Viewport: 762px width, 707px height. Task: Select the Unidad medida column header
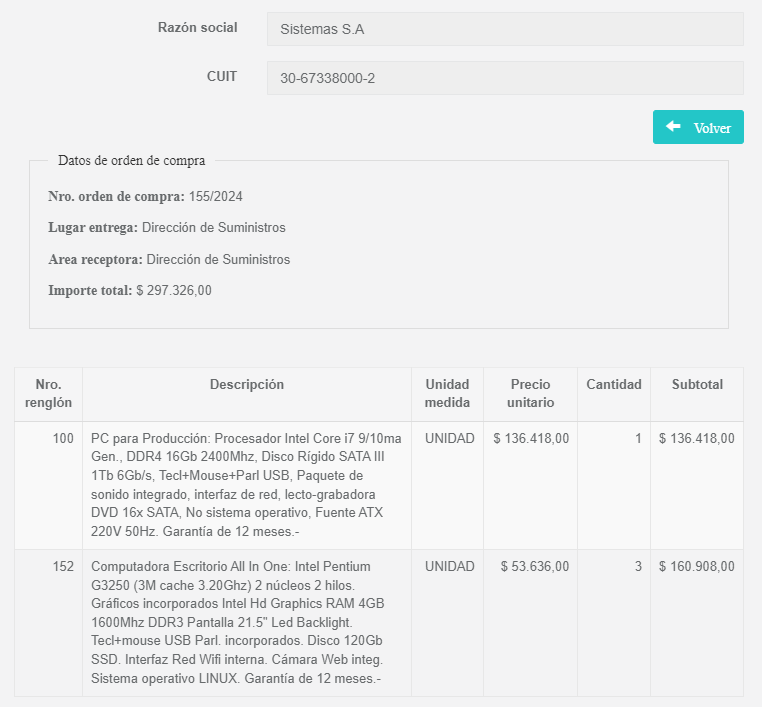coord(447,394)
